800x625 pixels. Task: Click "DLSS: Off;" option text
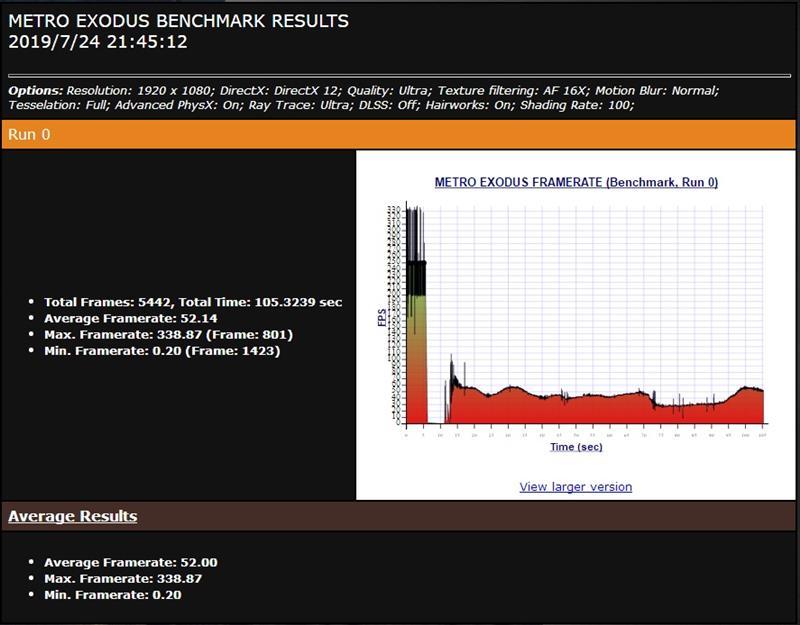click(390, 105)
